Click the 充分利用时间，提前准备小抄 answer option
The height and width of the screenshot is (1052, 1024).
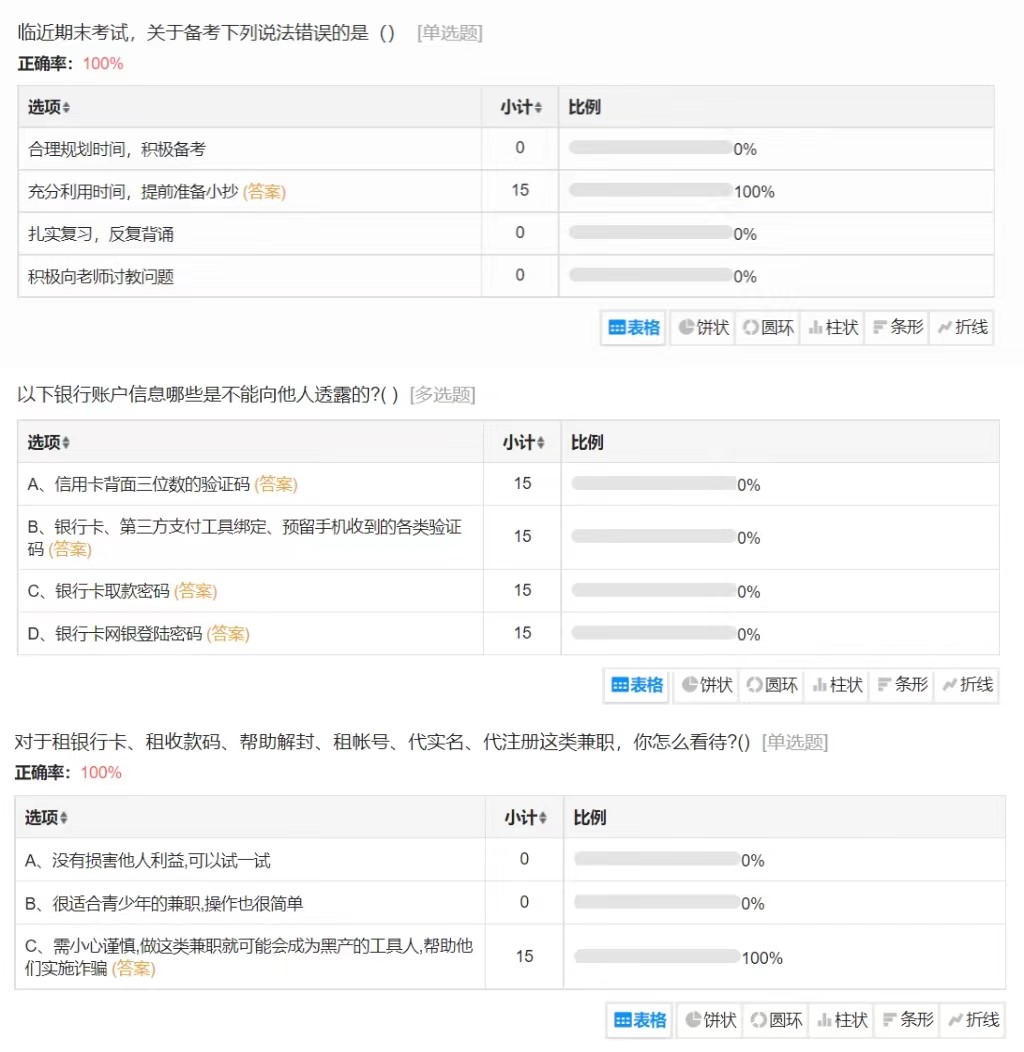pyautogui.click(x=133, y=191)
